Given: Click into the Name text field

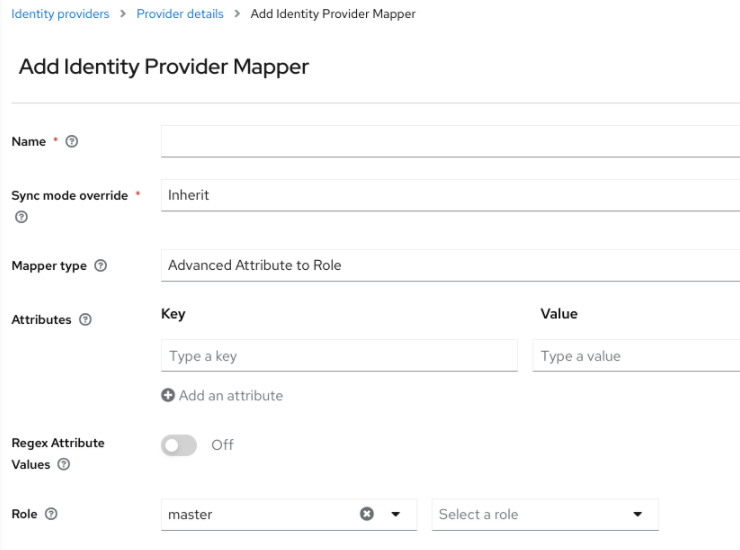Looking at the screenshot, I should (x=450, y=142).
